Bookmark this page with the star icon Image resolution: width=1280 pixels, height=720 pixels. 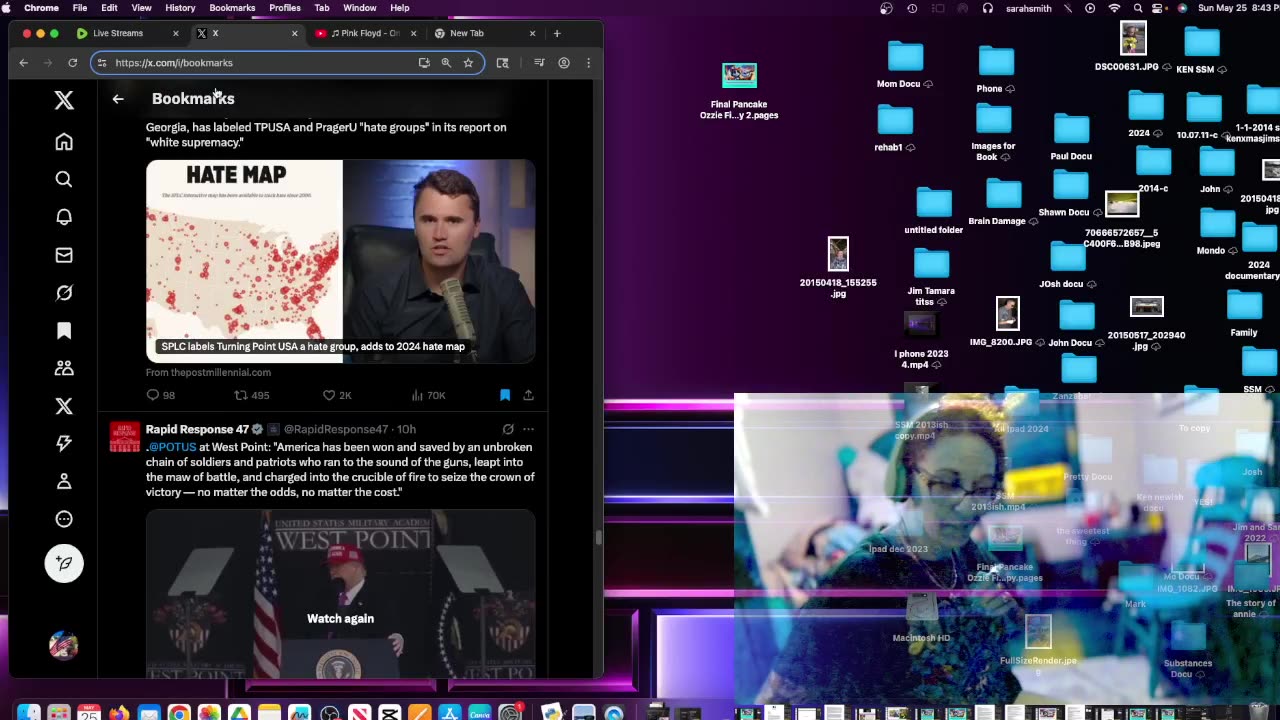click(x=468, y=63)
